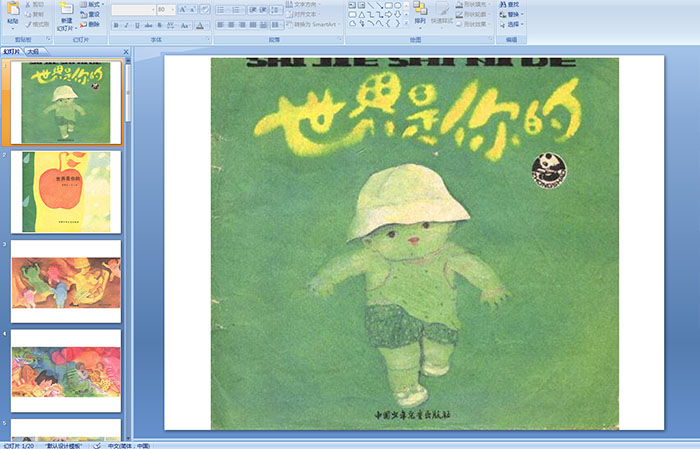Close the slide thumbnail pane
Viewport: 700px width, 449px height.
point(126,52)
